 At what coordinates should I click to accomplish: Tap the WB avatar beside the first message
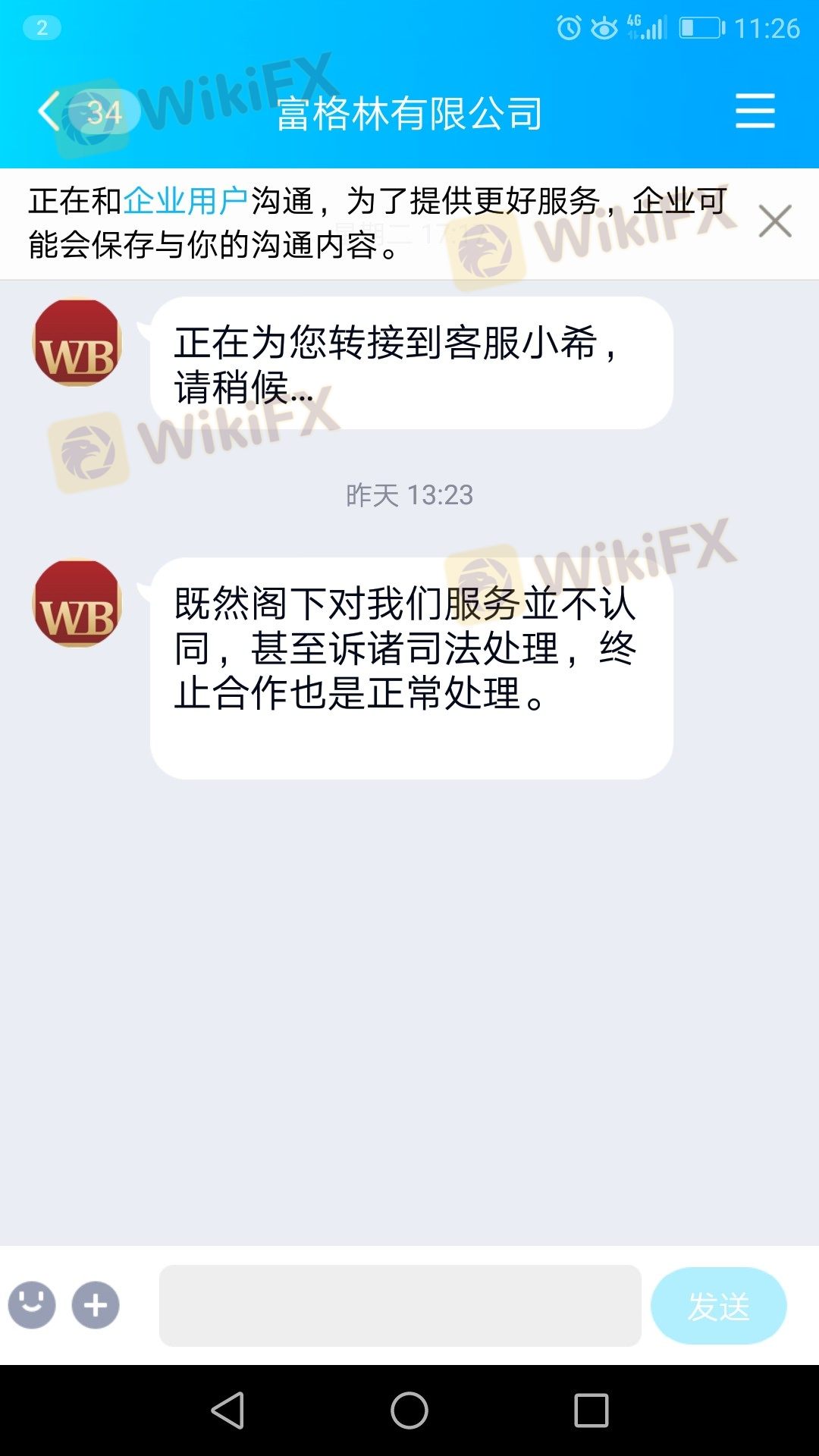77,342
